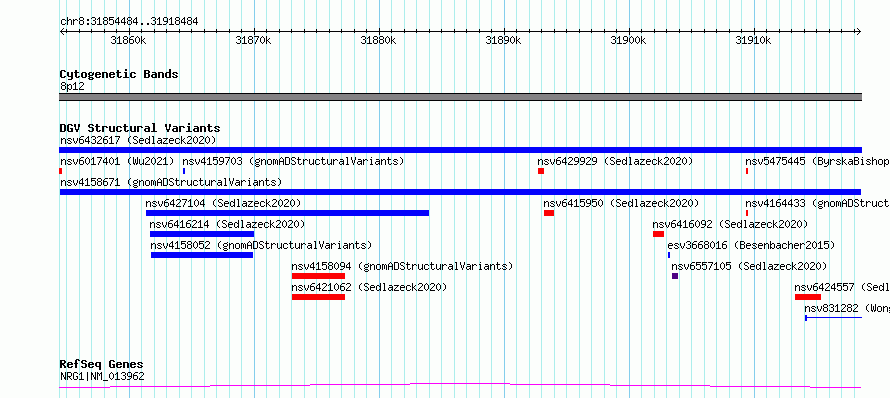Click the nsv6427104 blue variant bar
Viewport: 890px width, 398px height.
pyautogui.click(x=287, y=213)
